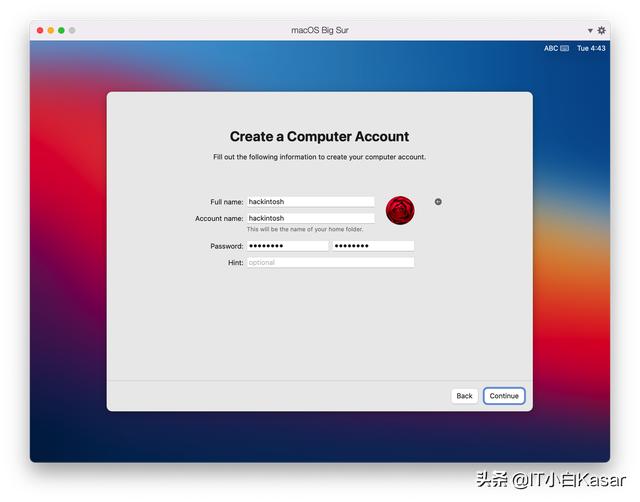Click the gray fourth title bar button
The width and height of the screenshot is (640, 502).
click(x=72, y=30)
